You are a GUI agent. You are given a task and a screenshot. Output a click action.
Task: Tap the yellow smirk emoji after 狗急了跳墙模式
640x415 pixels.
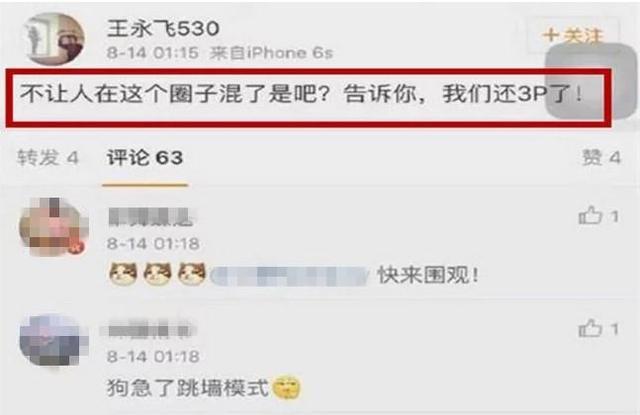click(x=287, y=388)
